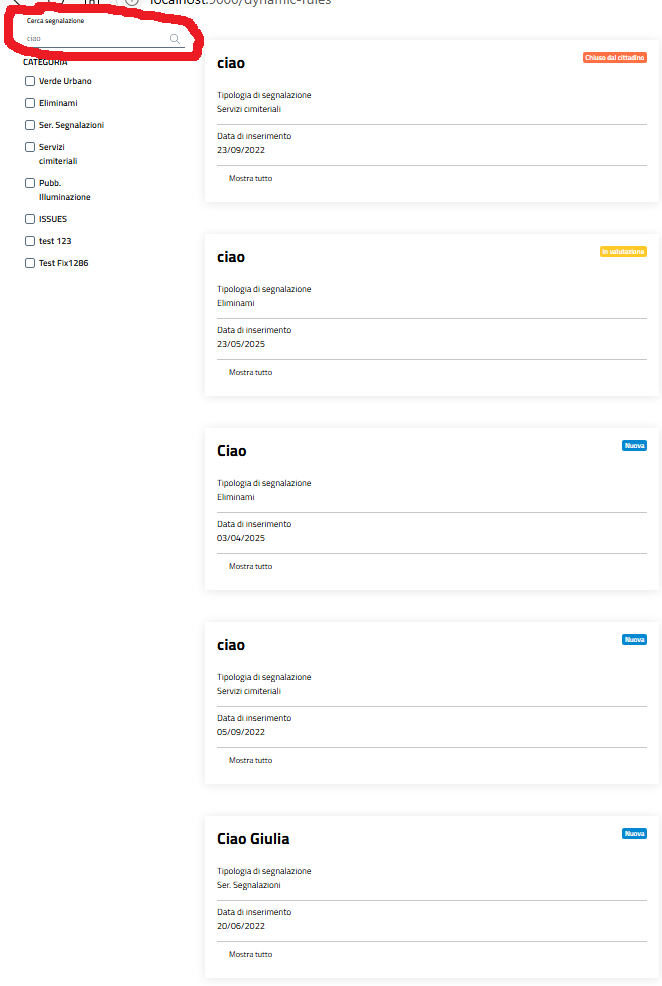The image size is (662, 986).
Task: Tick the Pubb. Illuminazione checkbox
Action: pyautogui.click(x=30, y=183)
